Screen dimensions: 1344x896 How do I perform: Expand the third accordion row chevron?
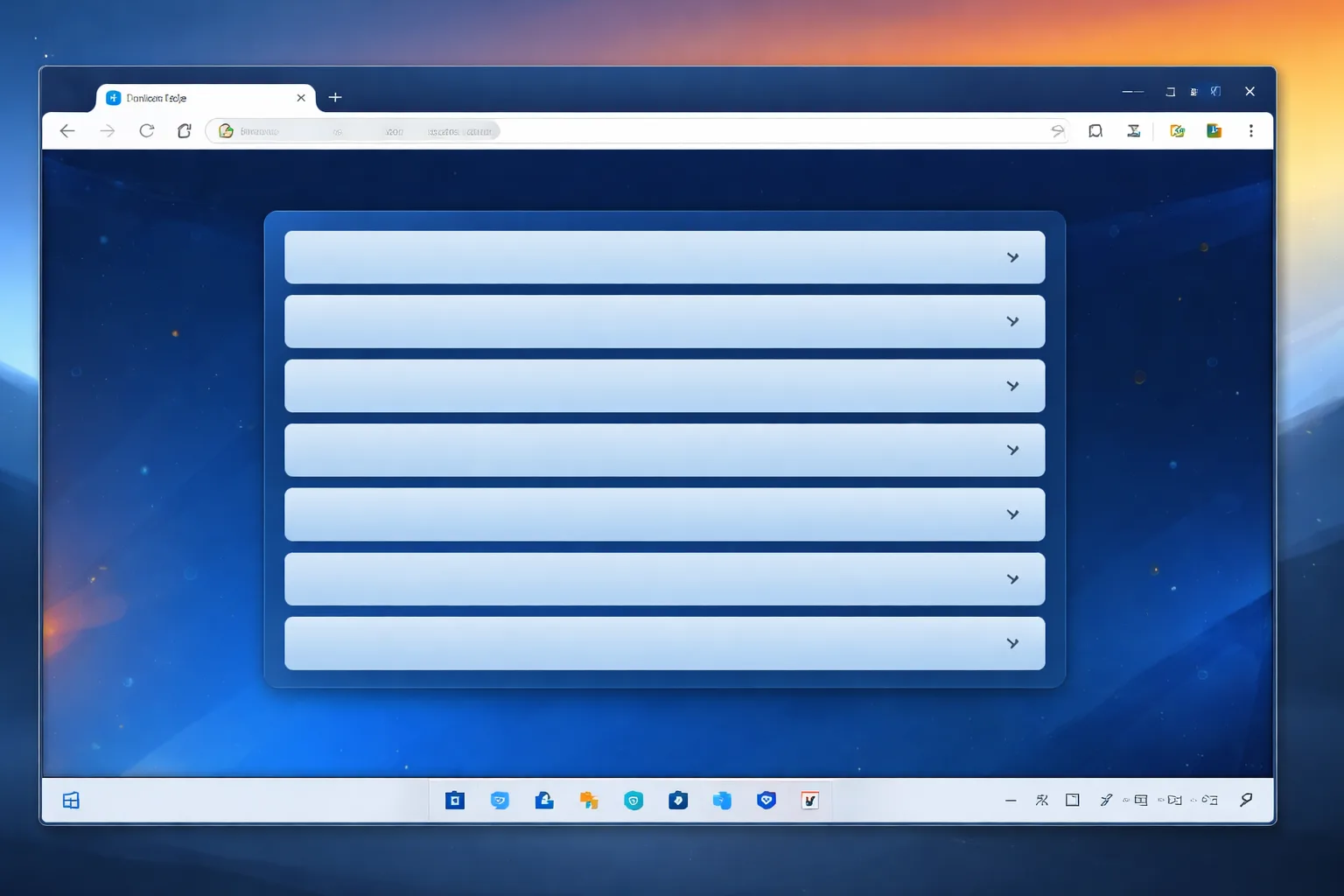click(1012, 386)
